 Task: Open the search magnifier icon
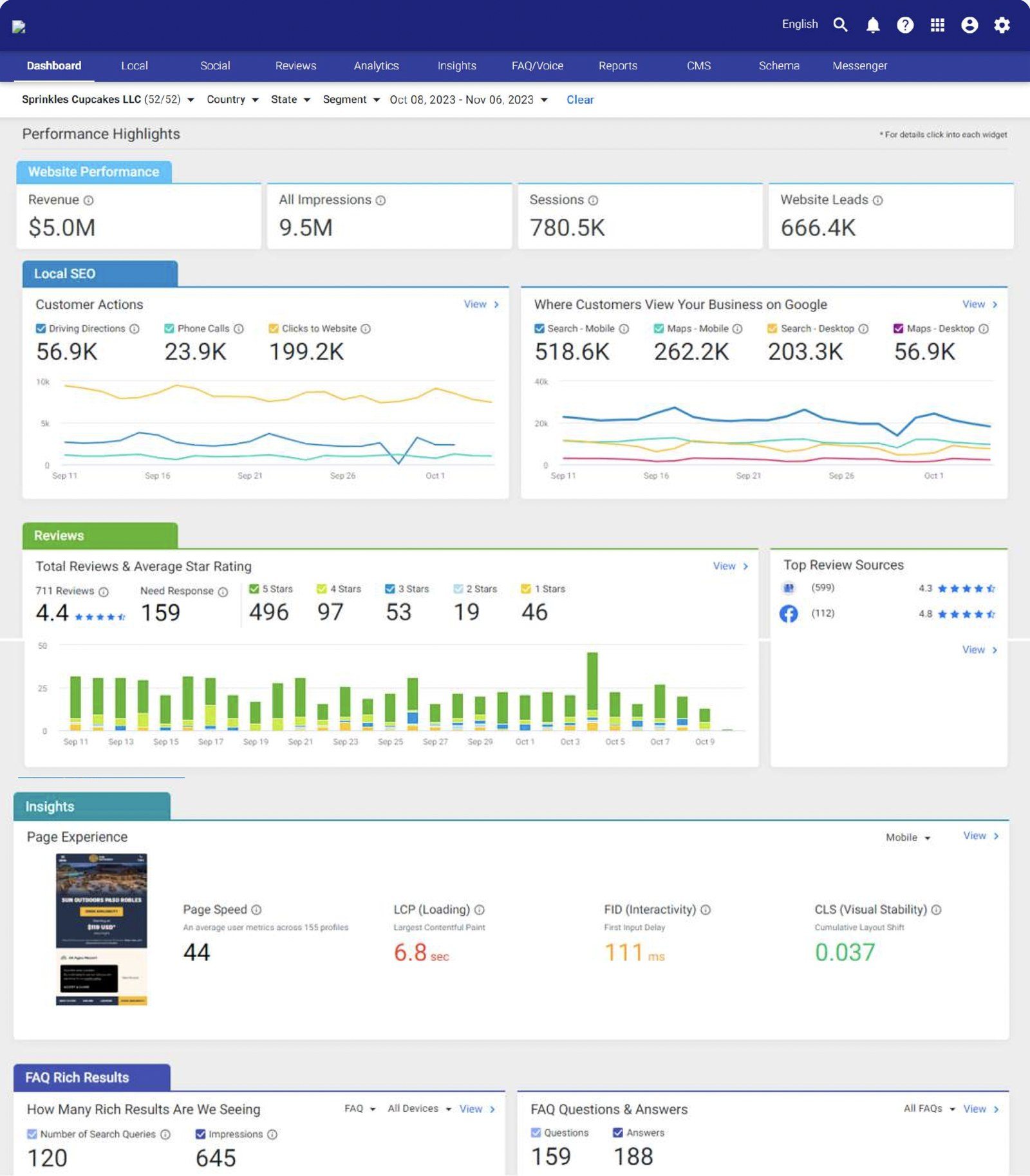click(840, 25)
